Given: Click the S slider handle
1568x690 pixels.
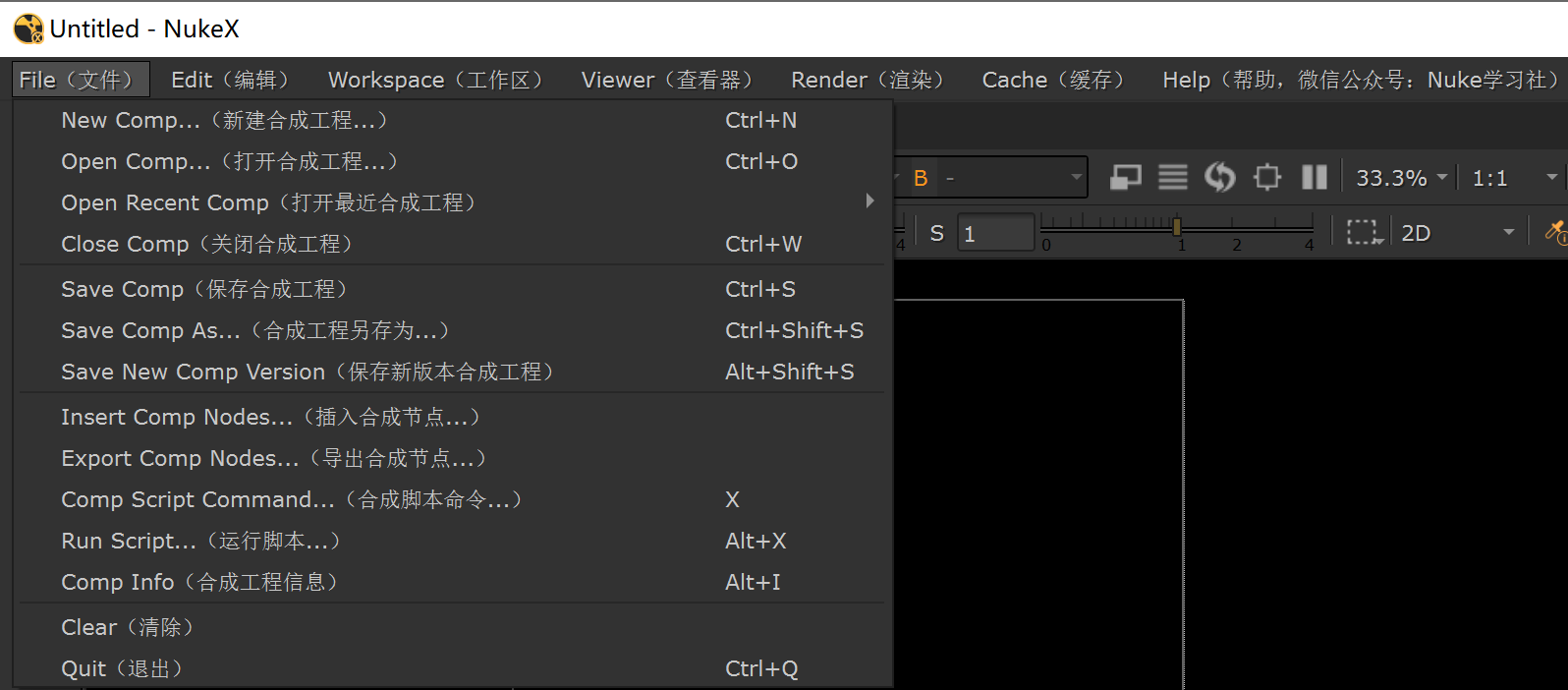Looking at the screenshot, I should (1177, 226).
